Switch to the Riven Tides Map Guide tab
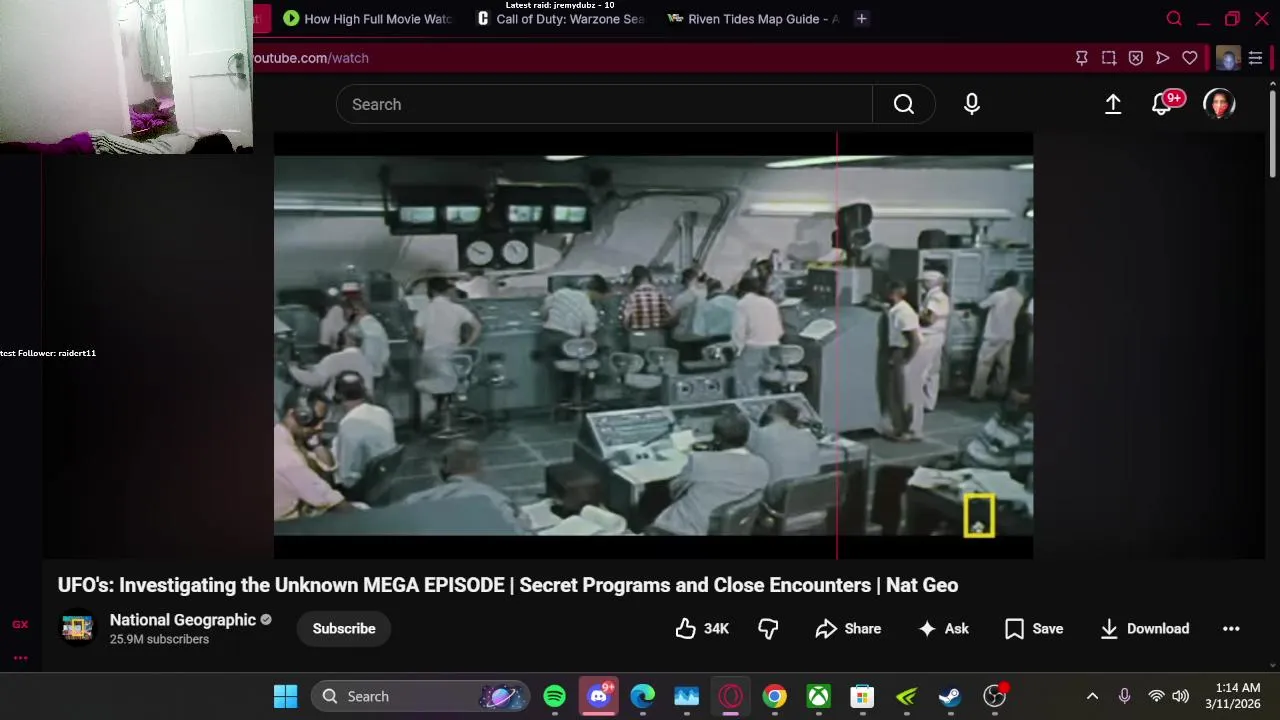 753,18
